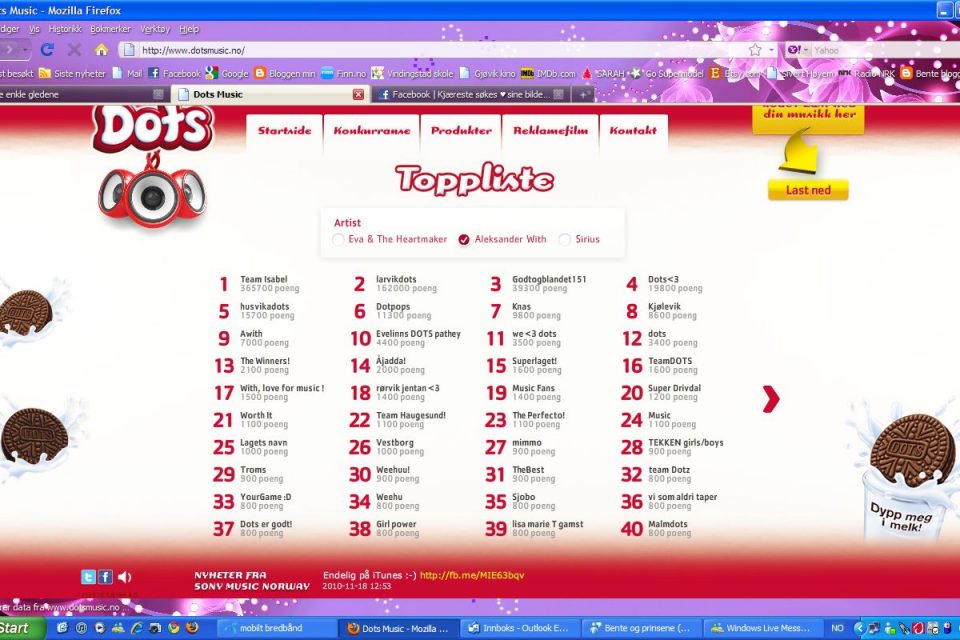
Task: Click the Firefox home icon
Action: tap(101, 49)
